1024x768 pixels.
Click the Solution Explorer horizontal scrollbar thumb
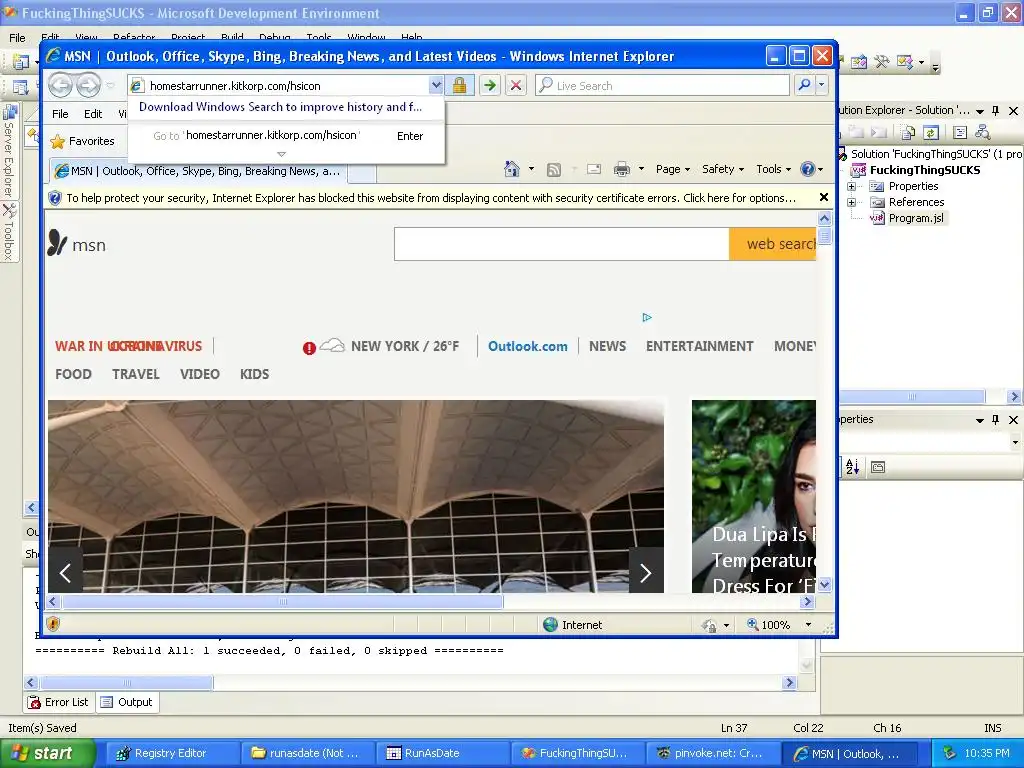tap(912, 396)
